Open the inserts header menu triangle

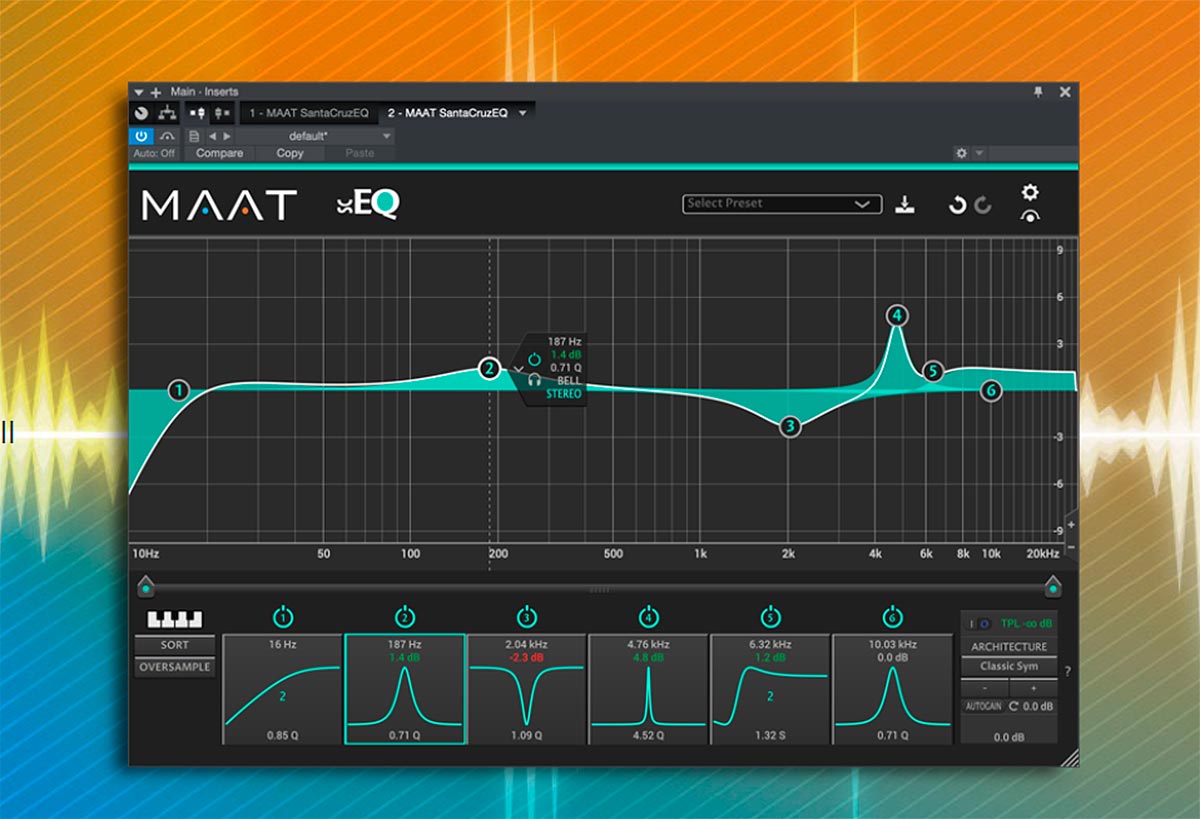[139, 92]
